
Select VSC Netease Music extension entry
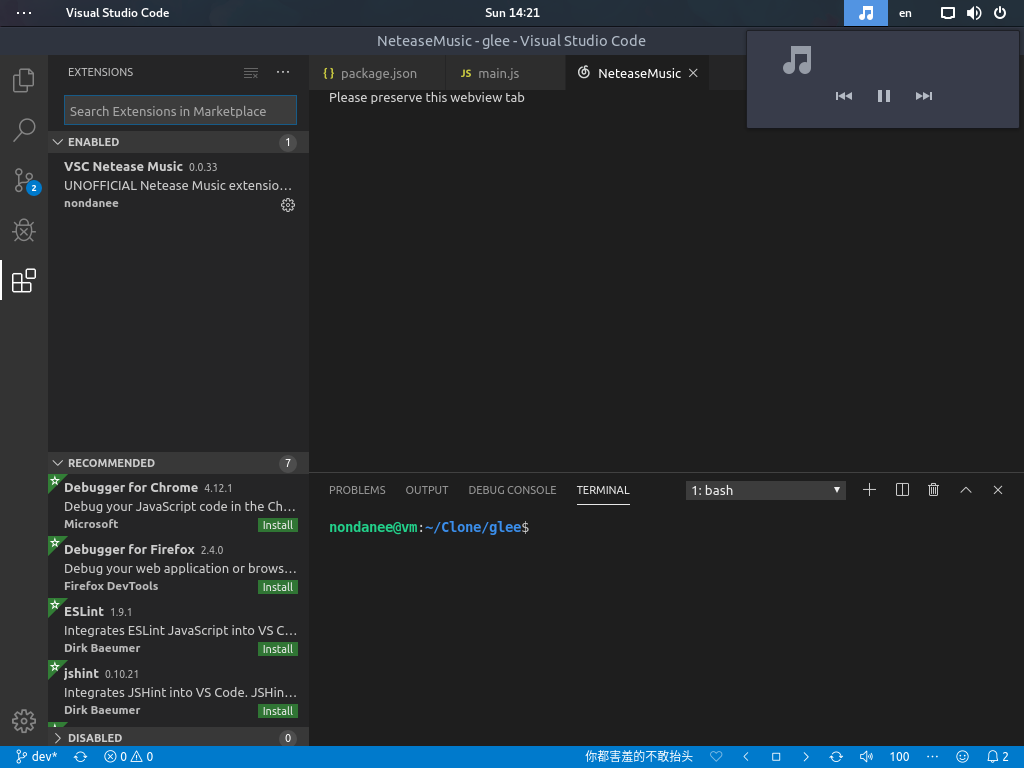point(178,185)
